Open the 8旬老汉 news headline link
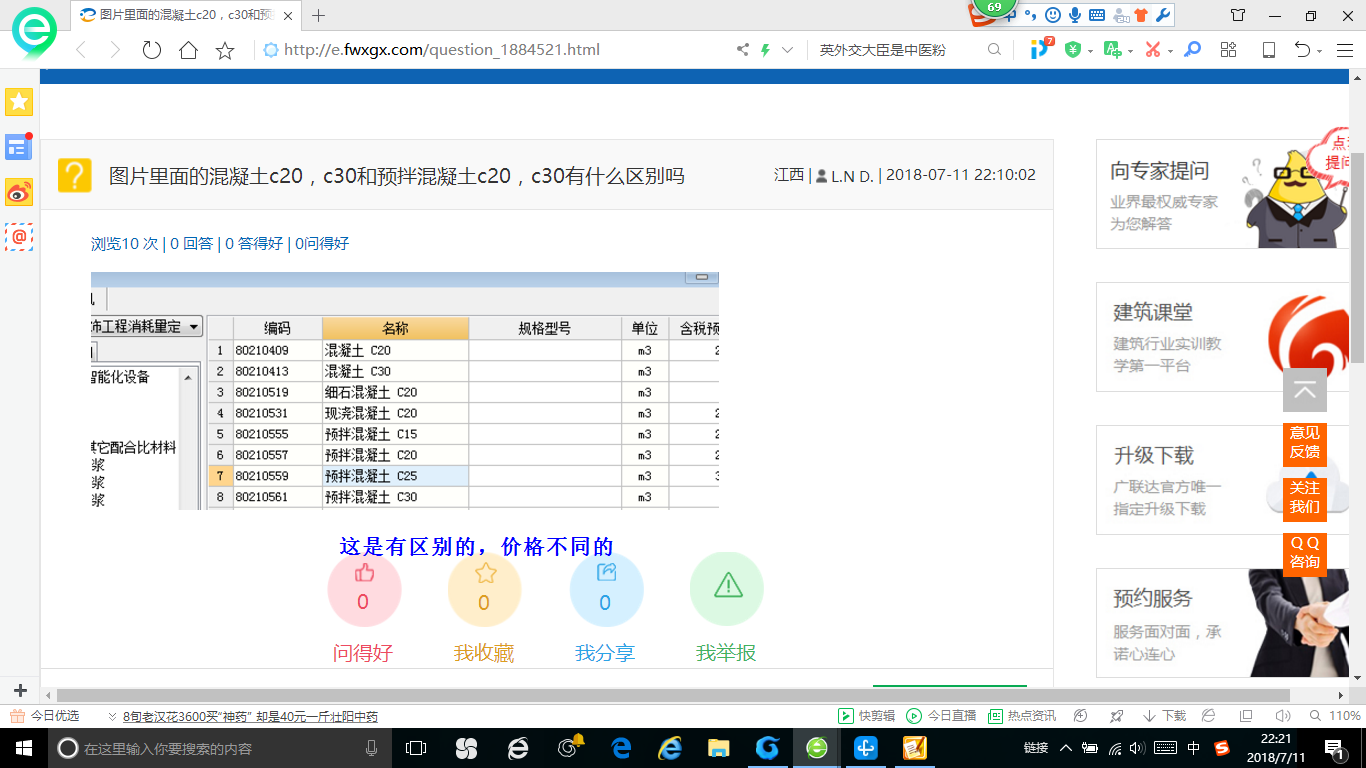 pyautogui.click(x=250, y=716)
